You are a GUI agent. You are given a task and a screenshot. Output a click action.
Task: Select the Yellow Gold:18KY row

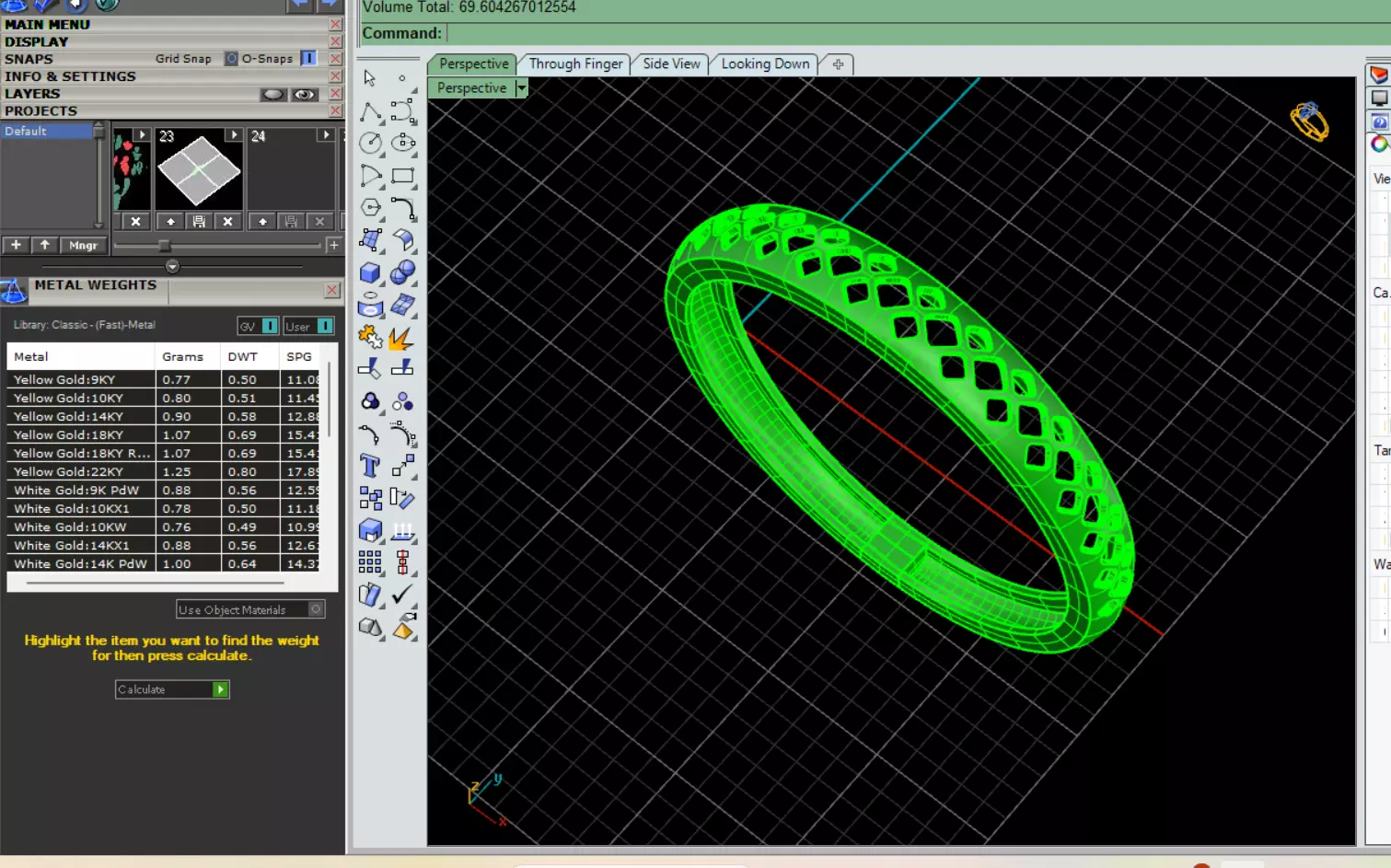tap(163, 434)
